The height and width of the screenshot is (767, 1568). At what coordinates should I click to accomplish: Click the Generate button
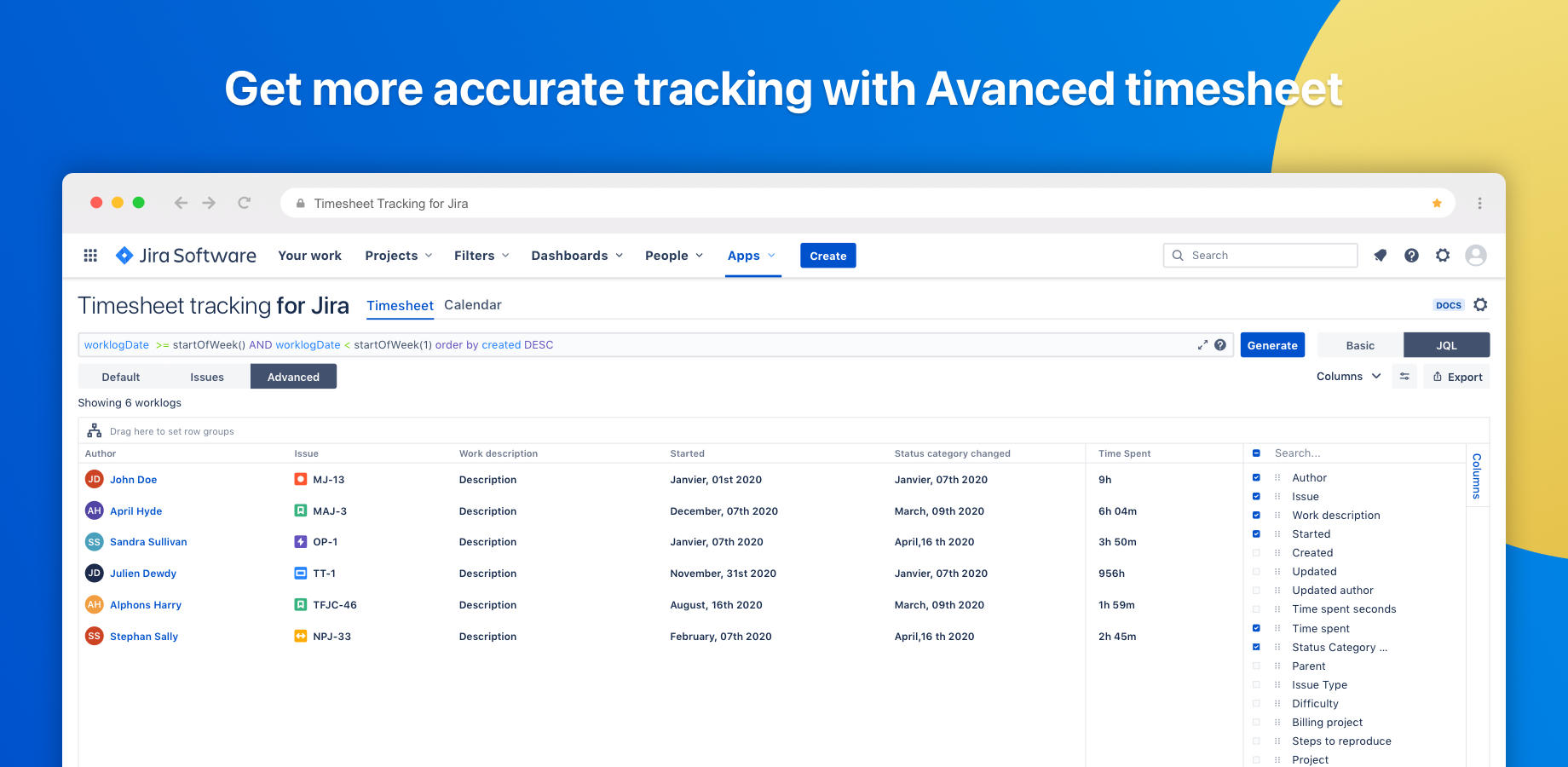pos(1272,344)
